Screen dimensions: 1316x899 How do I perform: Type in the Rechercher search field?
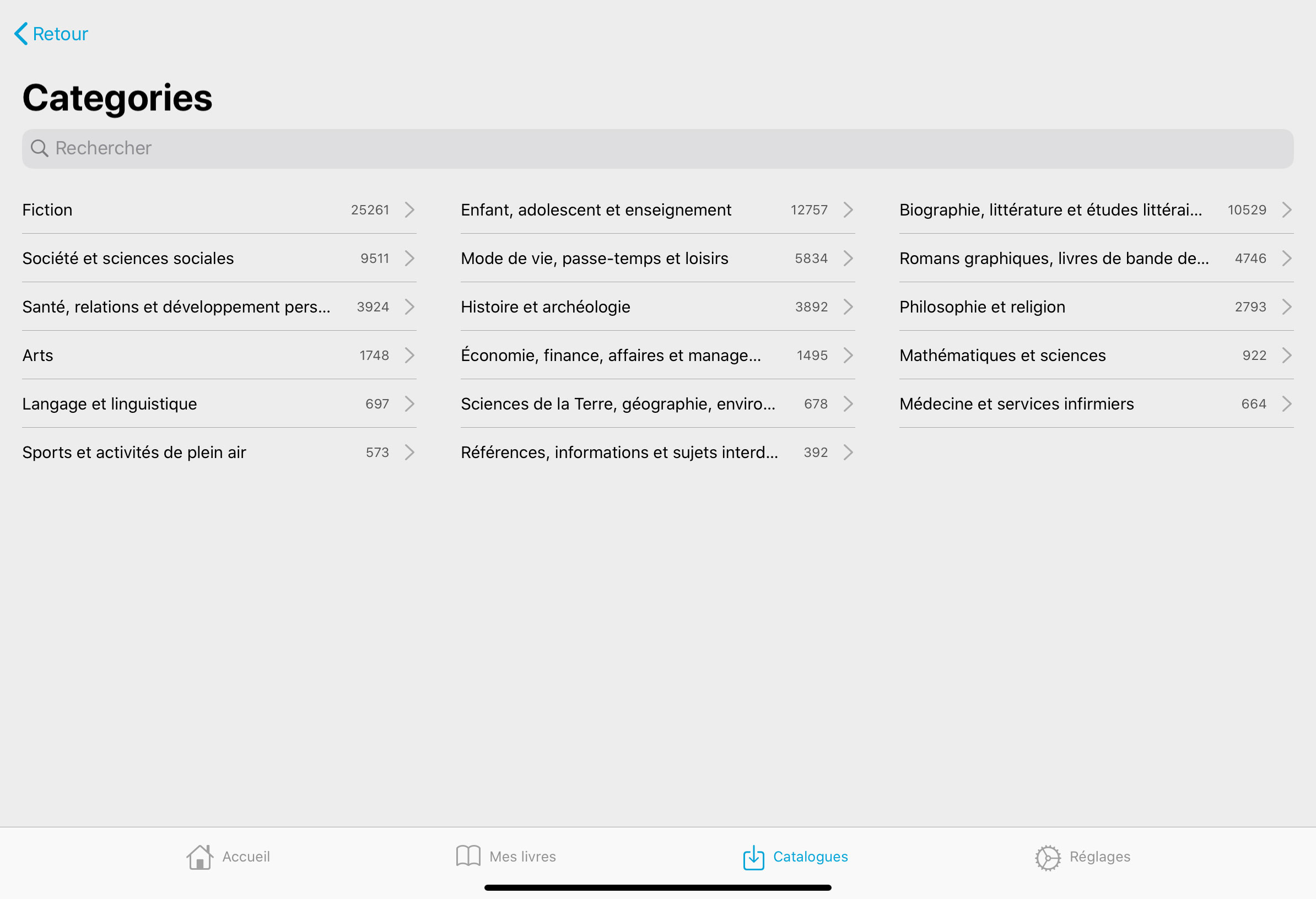click(x=657, y=148)
